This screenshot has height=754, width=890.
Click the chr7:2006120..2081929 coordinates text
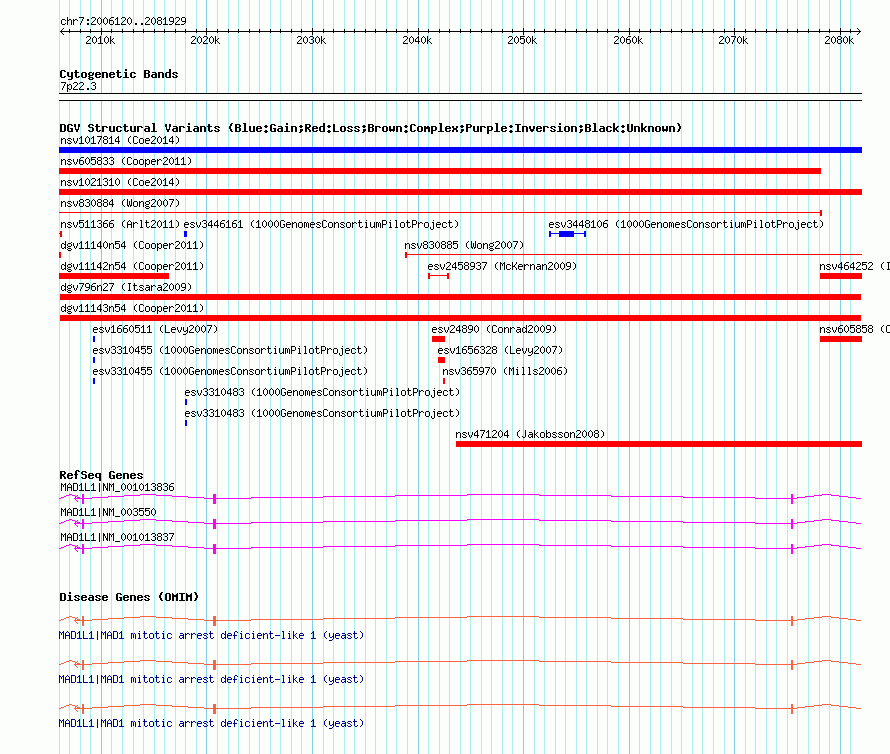coord(123,21)
